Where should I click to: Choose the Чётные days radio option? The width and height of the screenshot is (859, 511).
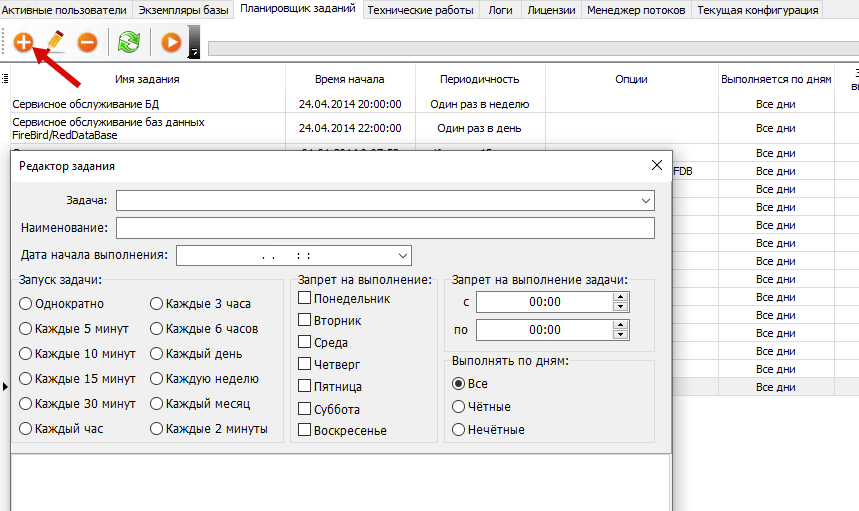459,406
